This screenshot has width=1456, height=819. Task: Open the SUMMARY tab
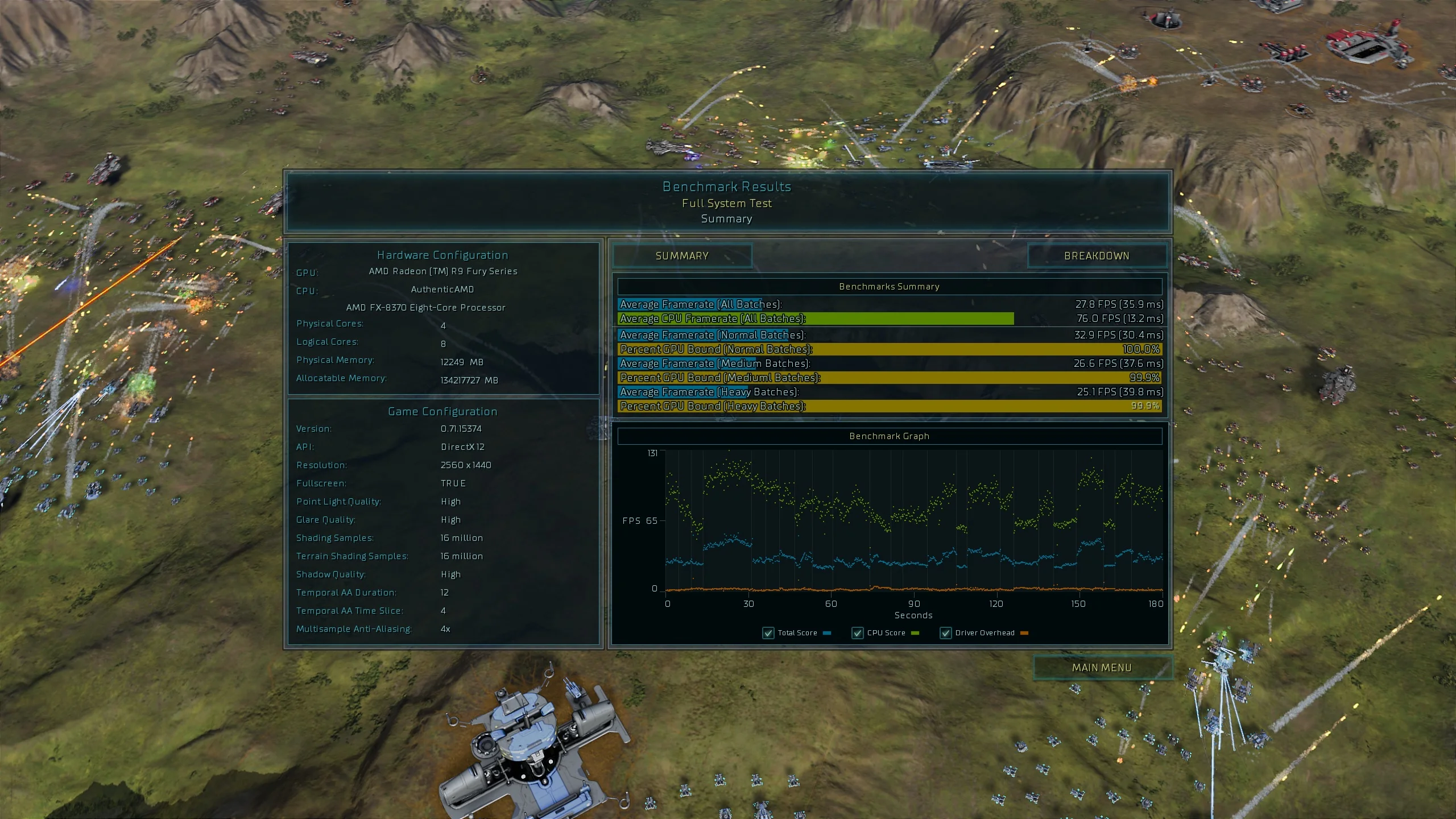coord(682,256)
